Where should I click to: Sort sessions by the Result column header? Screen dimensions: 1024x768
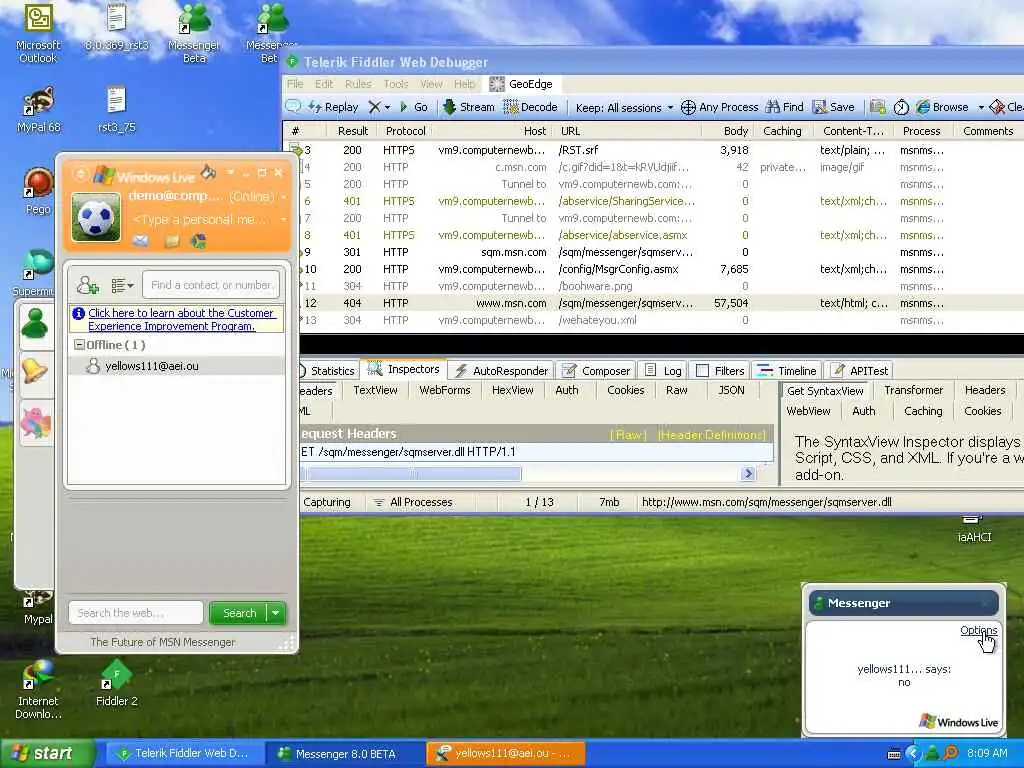[x=353, y=131]
